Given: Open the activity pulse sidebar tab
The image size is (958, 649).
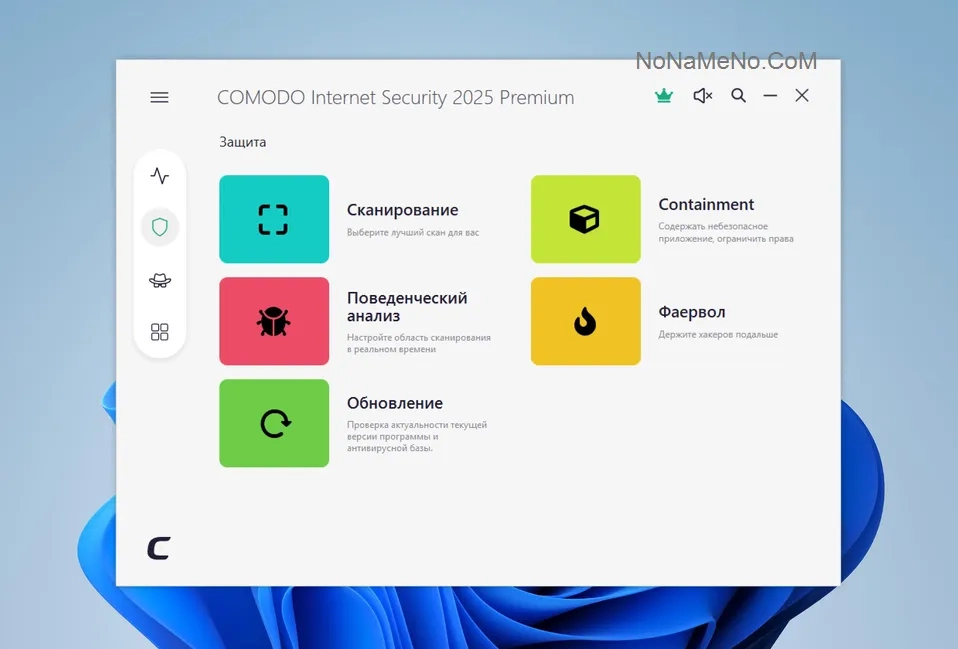Looking at the screenshot, I should tap(159, 176).
